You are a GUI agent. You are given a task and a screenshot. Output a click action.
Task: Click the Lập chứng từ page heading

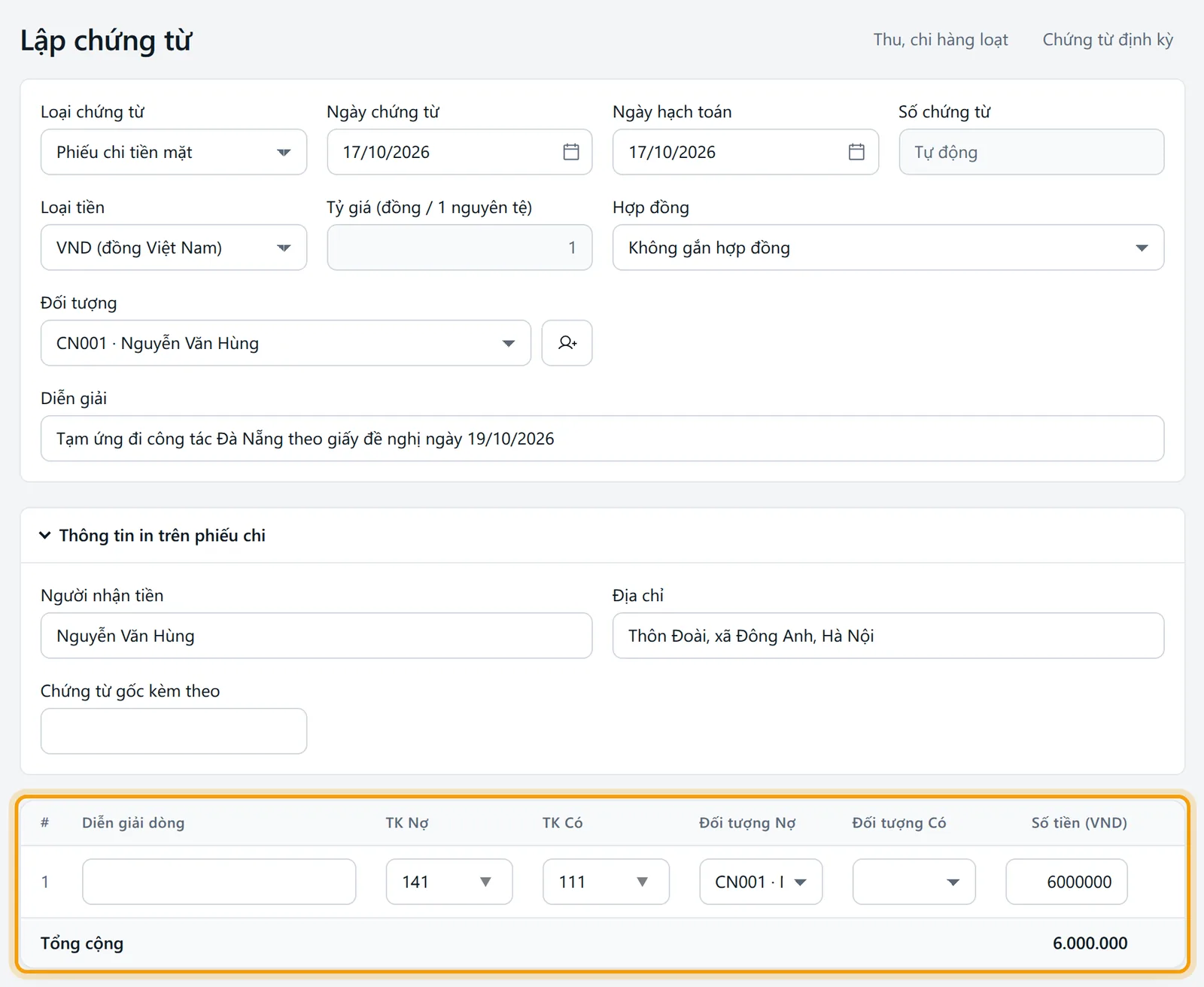point(106,41)
